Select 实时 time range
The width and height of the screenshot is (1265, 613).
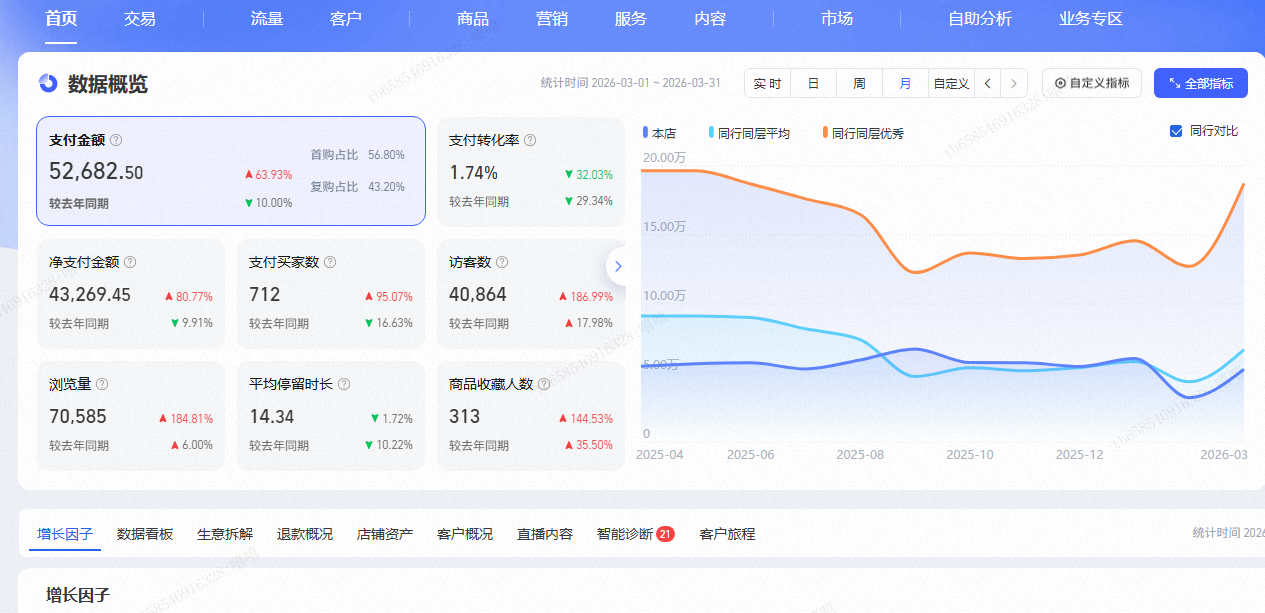tap(768, 84)
